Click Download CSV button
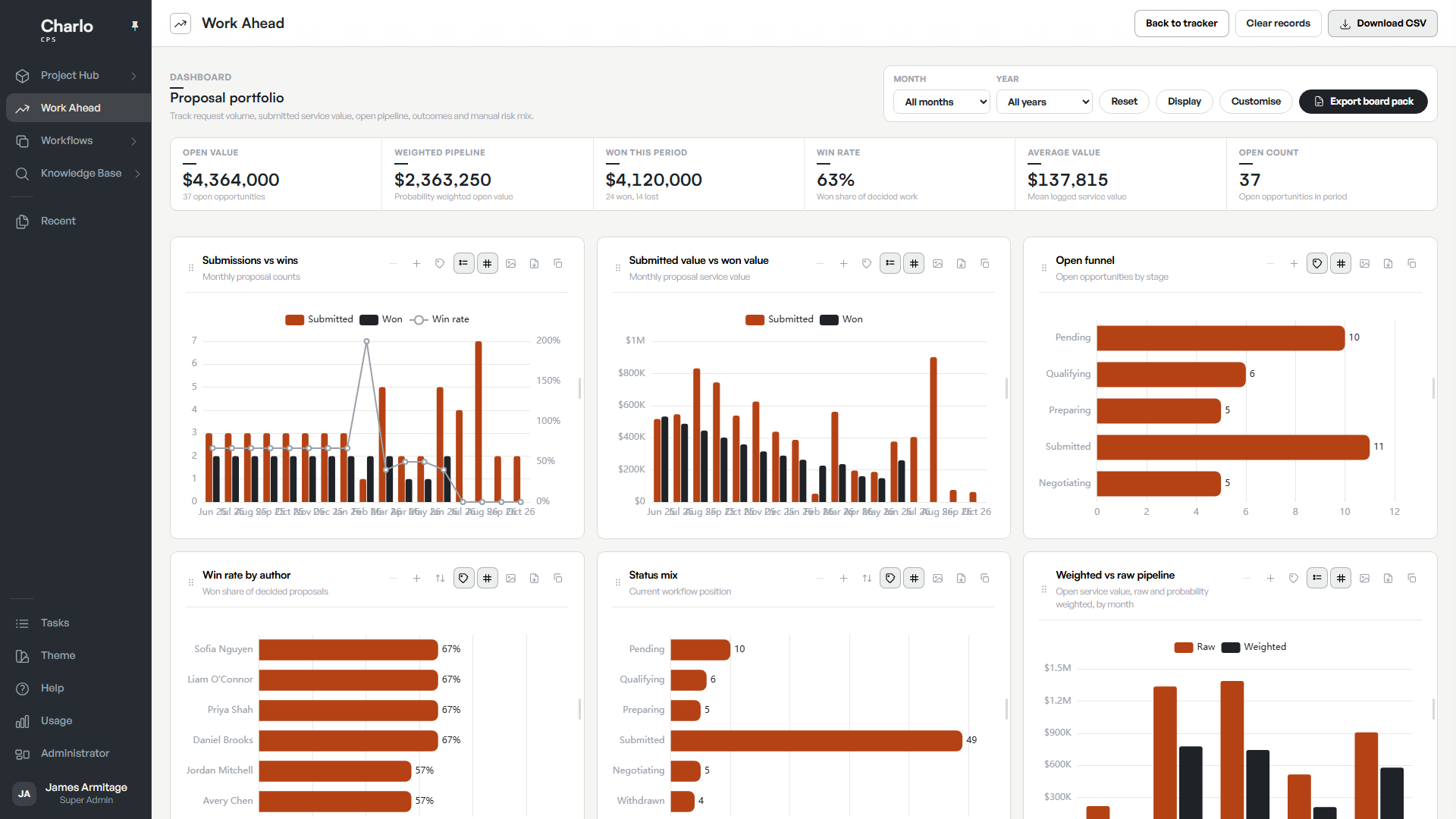Screen dimensions: 1456x819 click(1382, 24)
